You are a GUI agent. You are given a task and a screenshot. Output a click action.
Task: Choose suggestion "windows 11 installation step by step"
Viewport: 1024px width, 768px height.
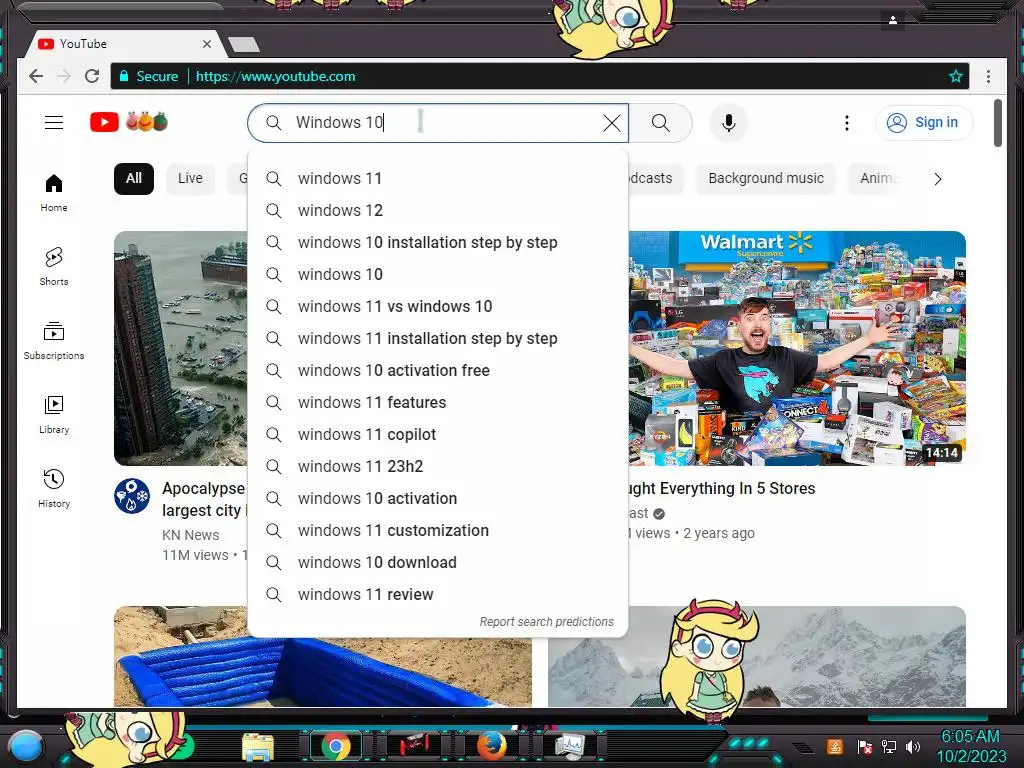[x=438, y=338]
